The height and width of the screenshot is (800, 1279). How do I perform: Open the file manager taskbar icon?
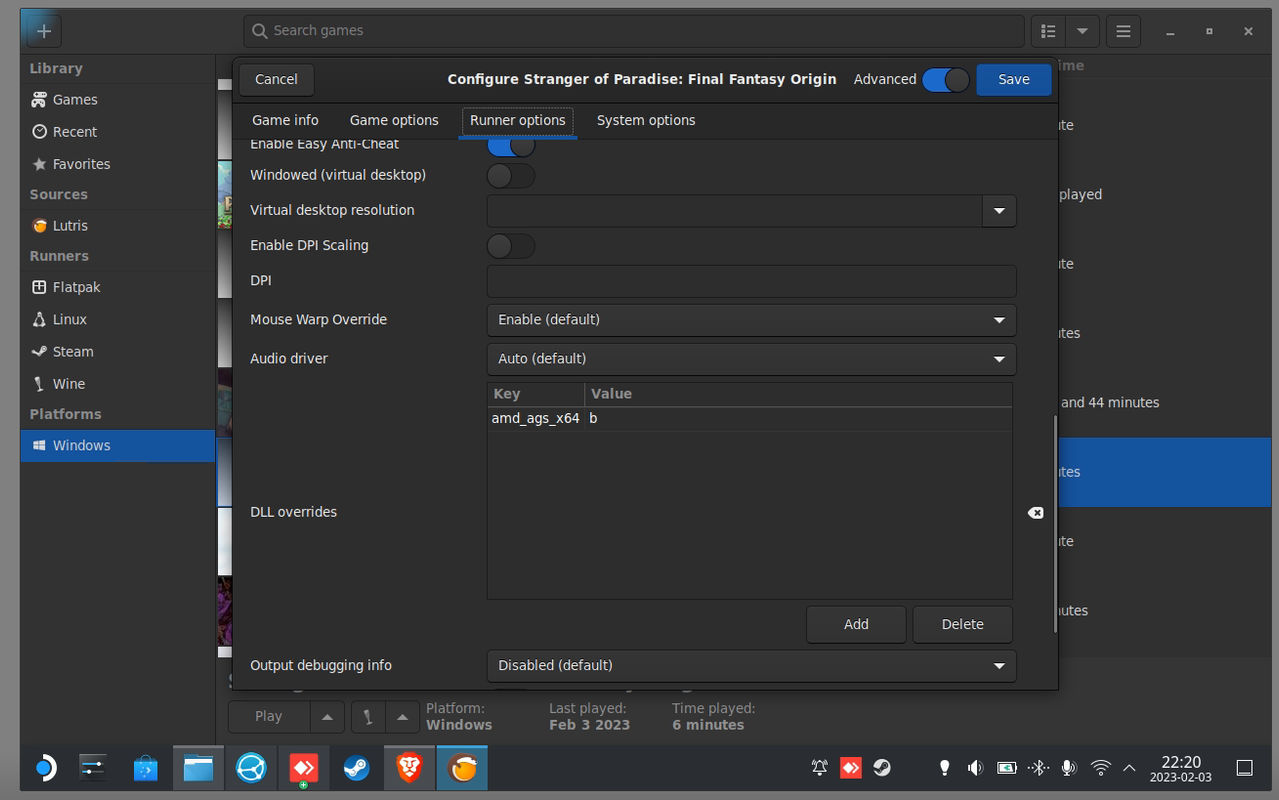click(x=198, y=768)
